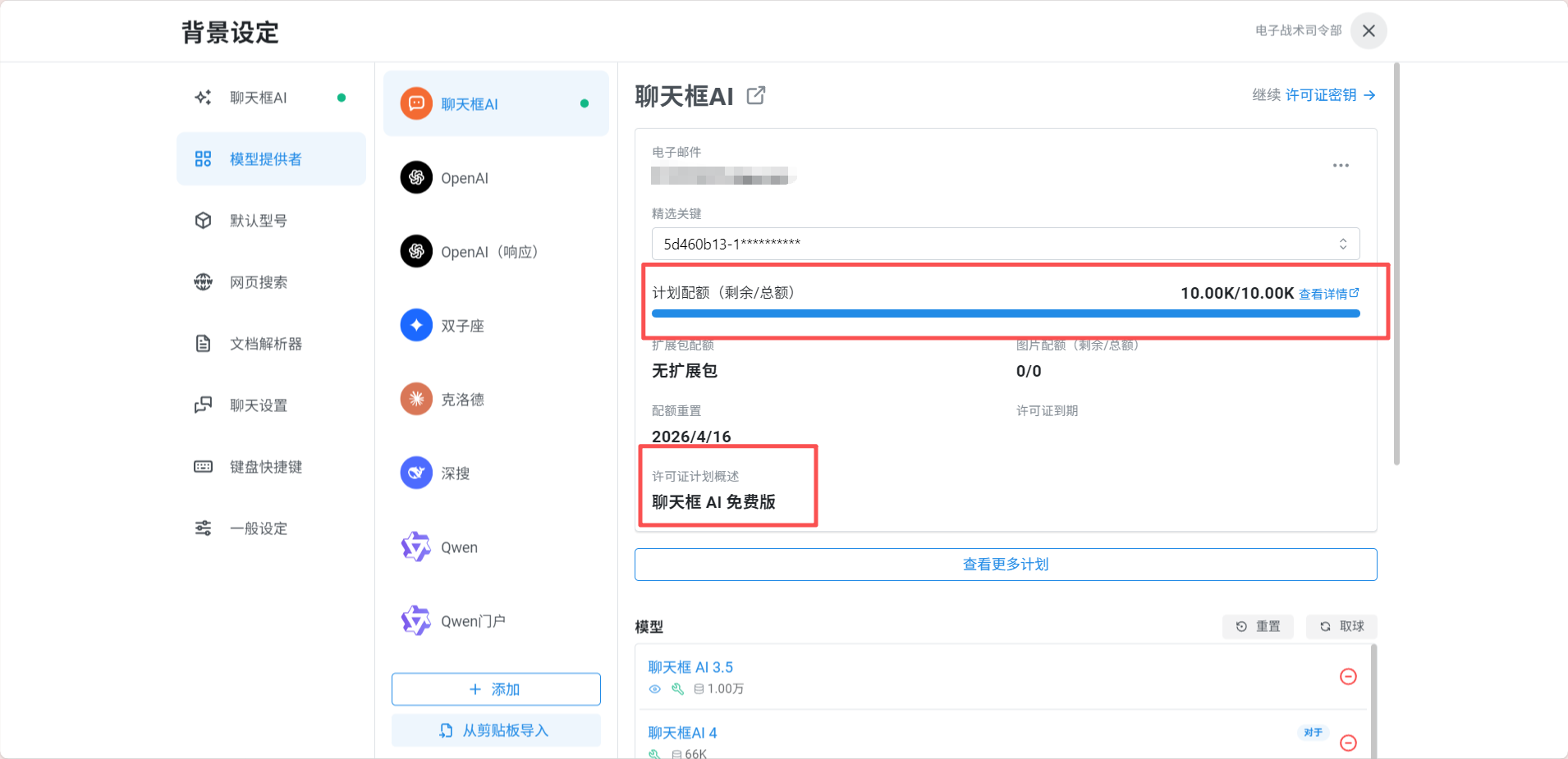Open external link icon beside 聊天框AI title
Screen dimensions: 1568x759
pyautogui.click(x=756, y=96)
